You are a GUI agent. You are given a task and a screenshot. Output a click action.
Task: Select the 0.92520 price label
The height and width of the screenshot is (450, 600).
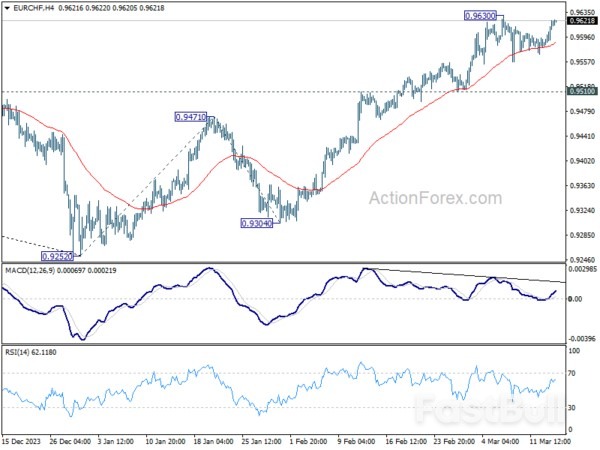pos(57,256)
